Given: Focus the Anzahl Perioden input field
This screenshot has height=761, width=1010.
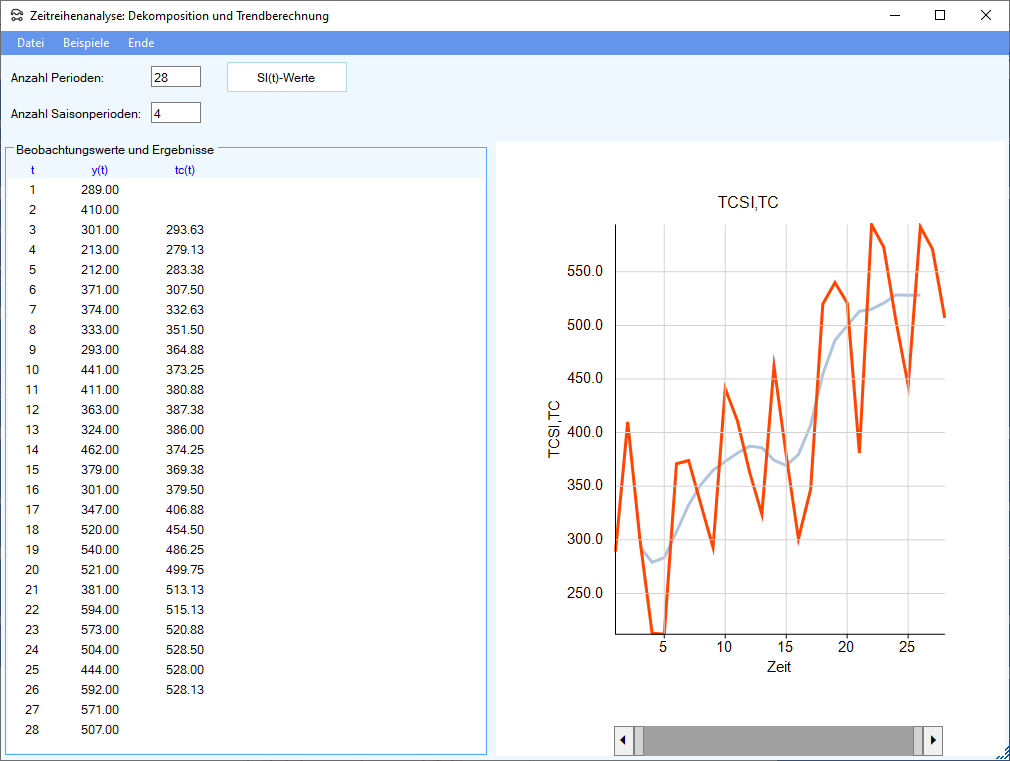Looking at the screenshot, I should point(176,77).
